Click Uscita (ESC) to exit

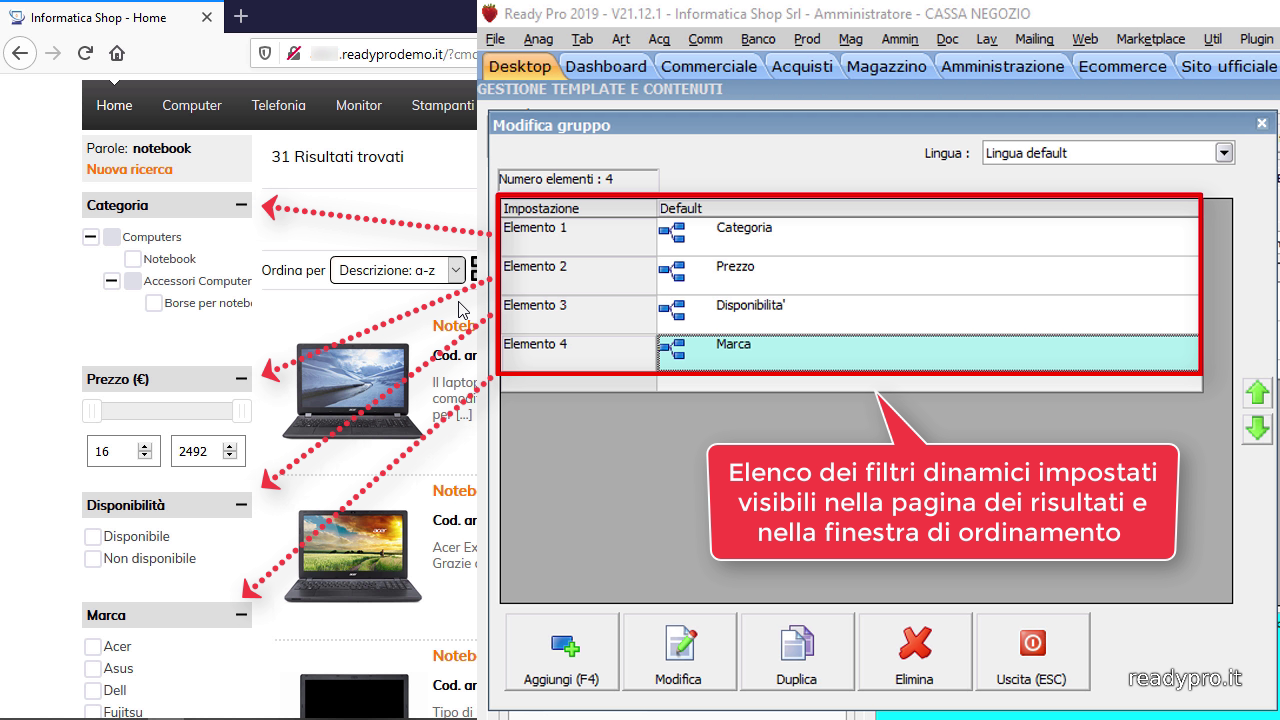1032,652
